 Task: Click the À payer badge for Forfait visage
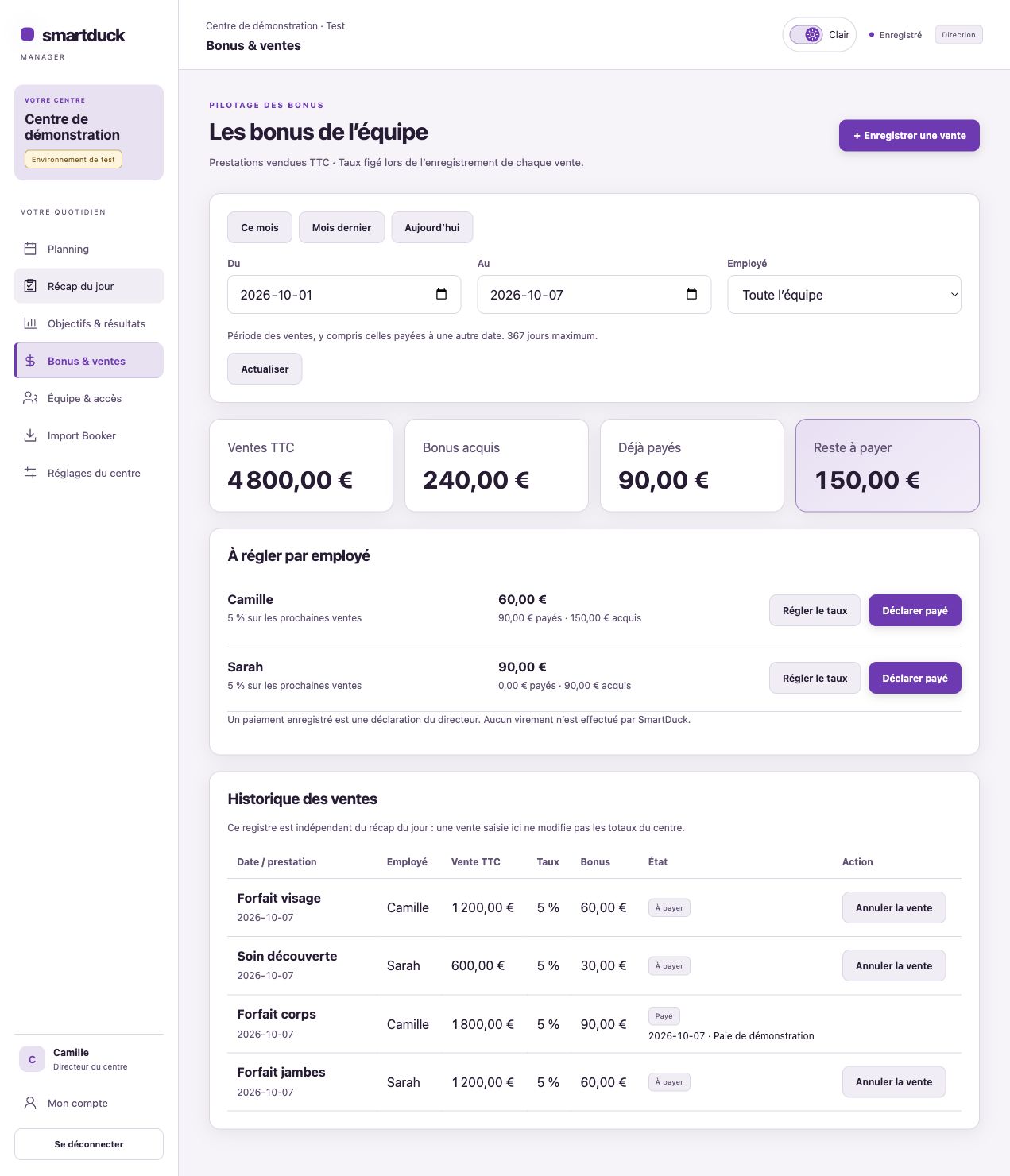click(669, 907)
